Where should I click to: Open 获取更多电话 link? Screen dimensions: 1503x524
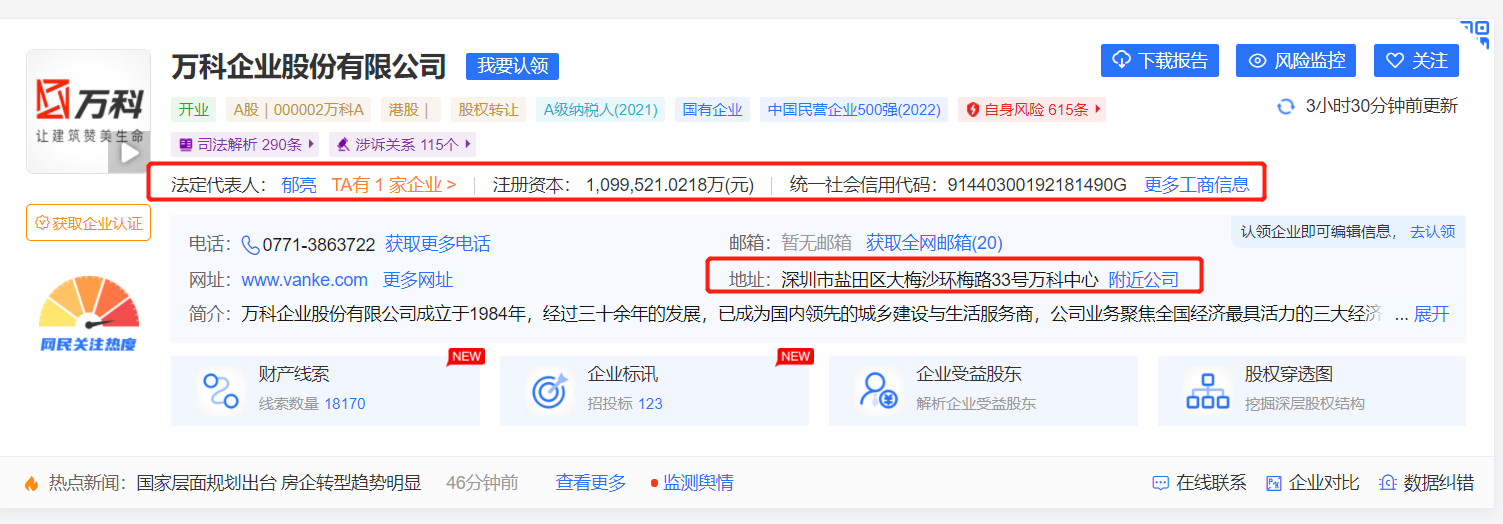(x=438, y=243)
